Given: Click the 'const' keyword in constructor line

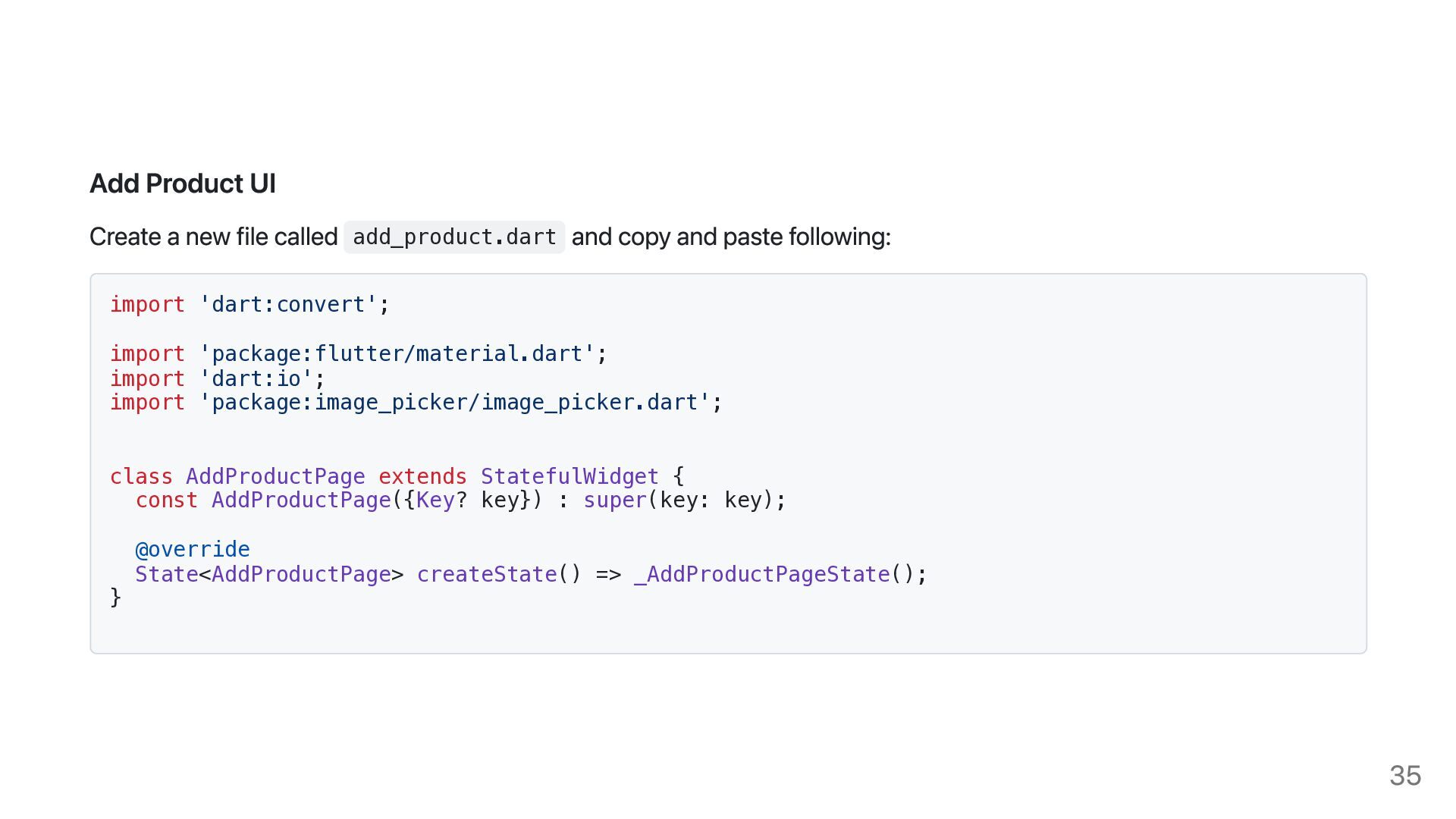Looking at the screenshot, I should click(166, 500).
